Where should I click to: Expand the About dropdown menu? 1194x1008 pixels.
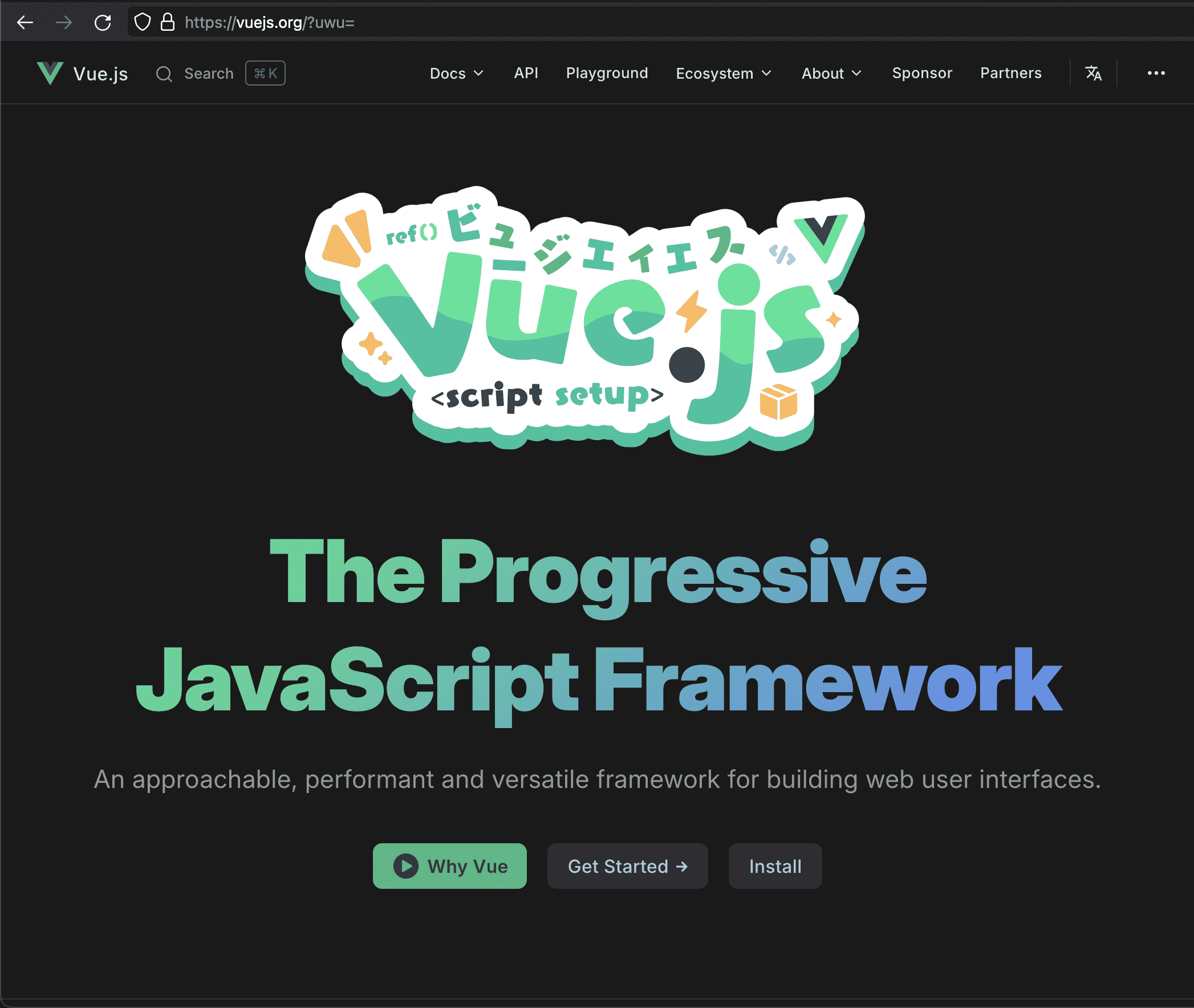click(x=831, y=74)
